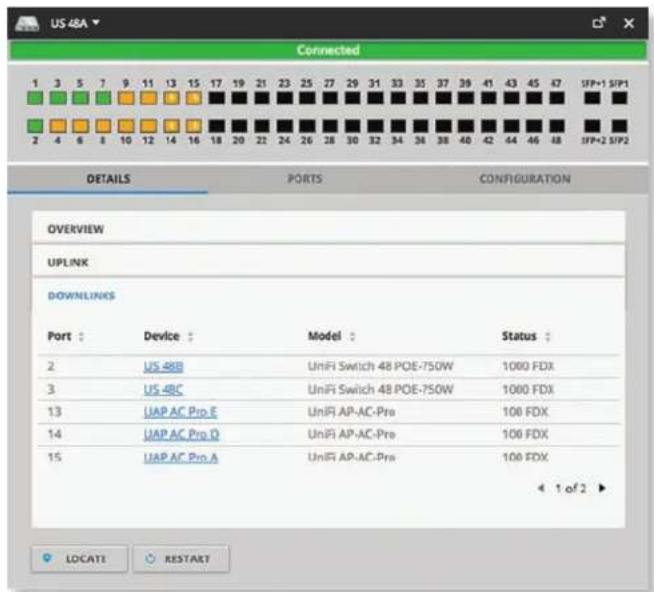Click the '1000 FDX' status for port 2
The height and width of the screenshot is (592, 654).
coord(528,366)
